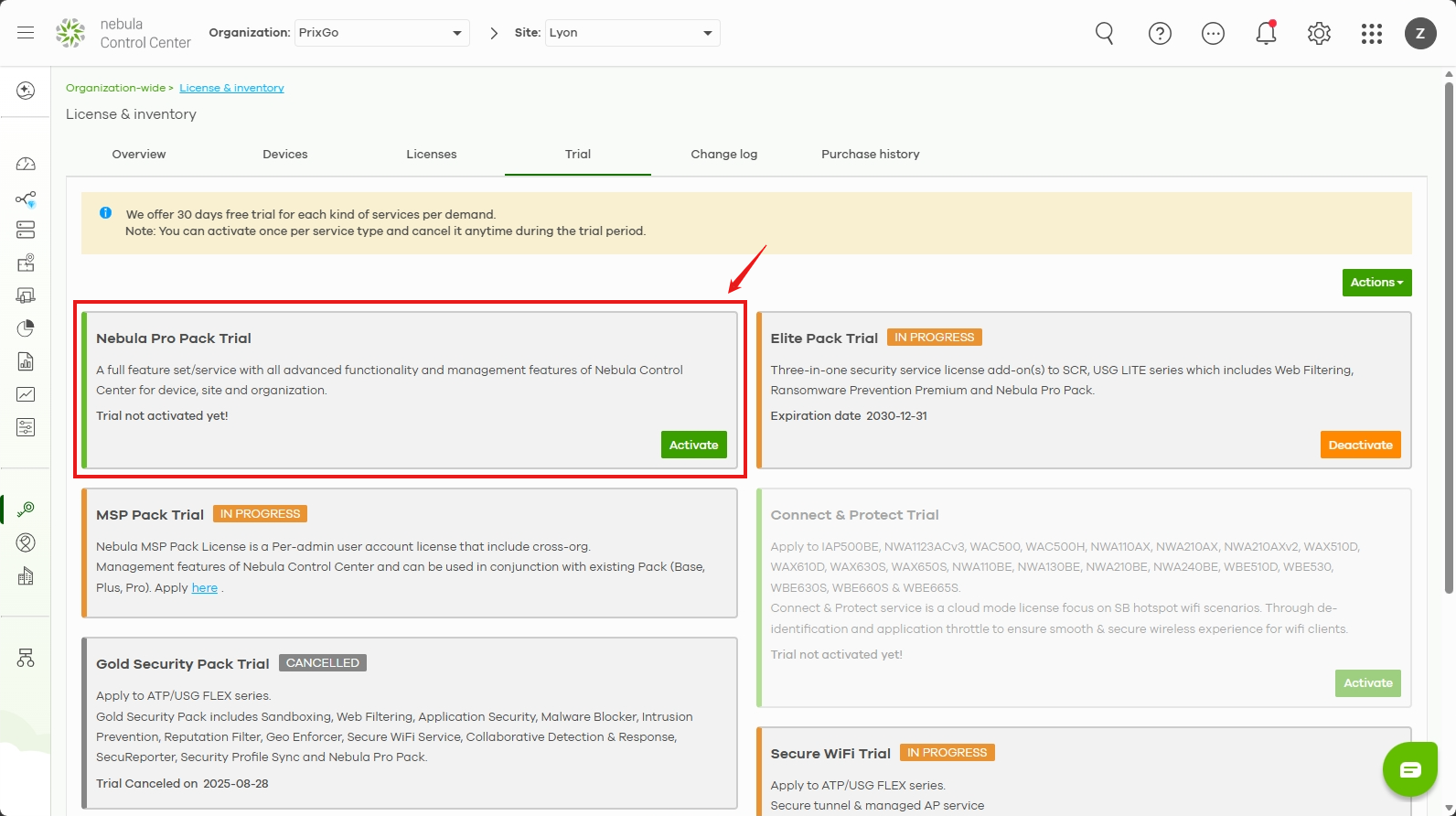Image resolution: width=1456 pixels, height=816 pixels.
Task: Click the vertical page scrollbar
Action: click(1449, 338)
